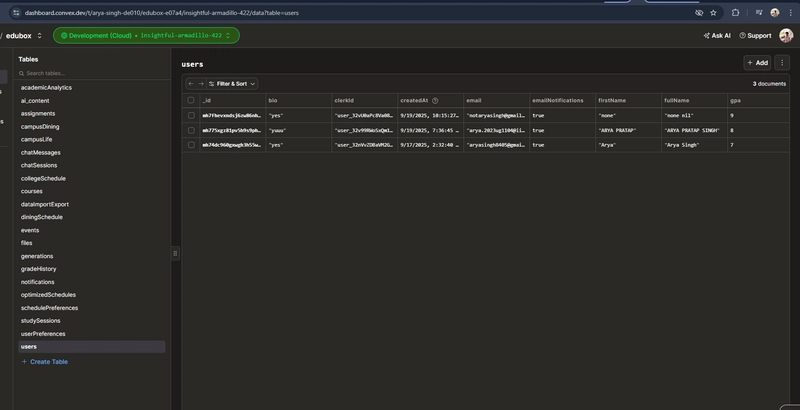The image size is (800, 410).
Task: Open Ask AI assistant
Action: tap(717, 36)
